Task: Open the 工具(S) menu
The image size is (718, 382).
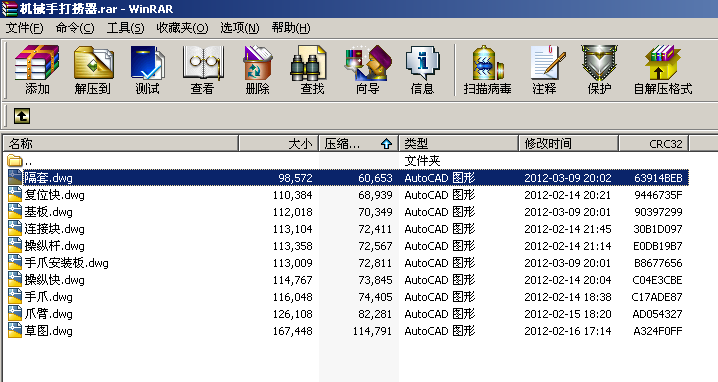Action: coord(125,28)
